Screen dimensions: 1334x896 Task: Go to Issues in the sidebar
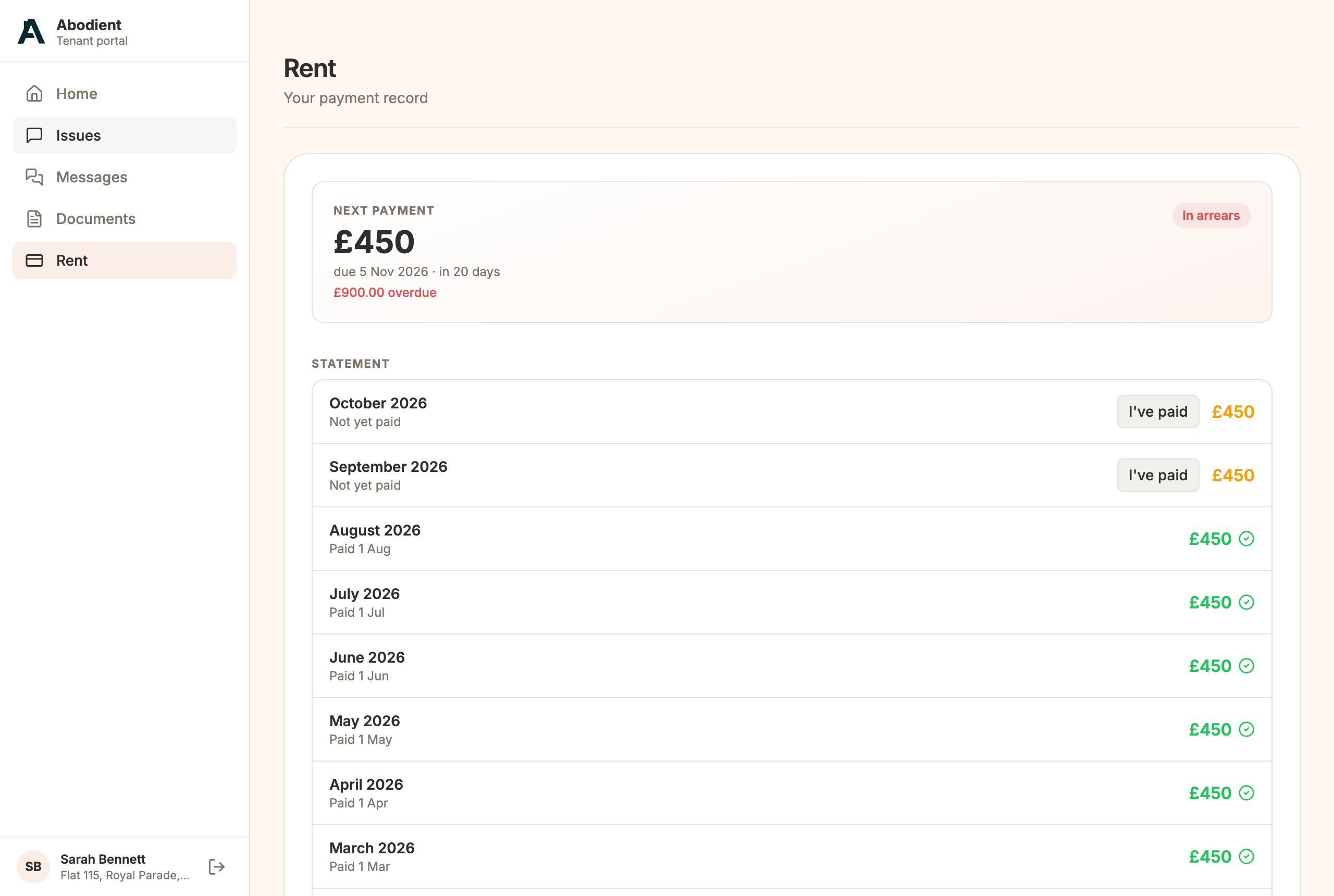(124, 135)
